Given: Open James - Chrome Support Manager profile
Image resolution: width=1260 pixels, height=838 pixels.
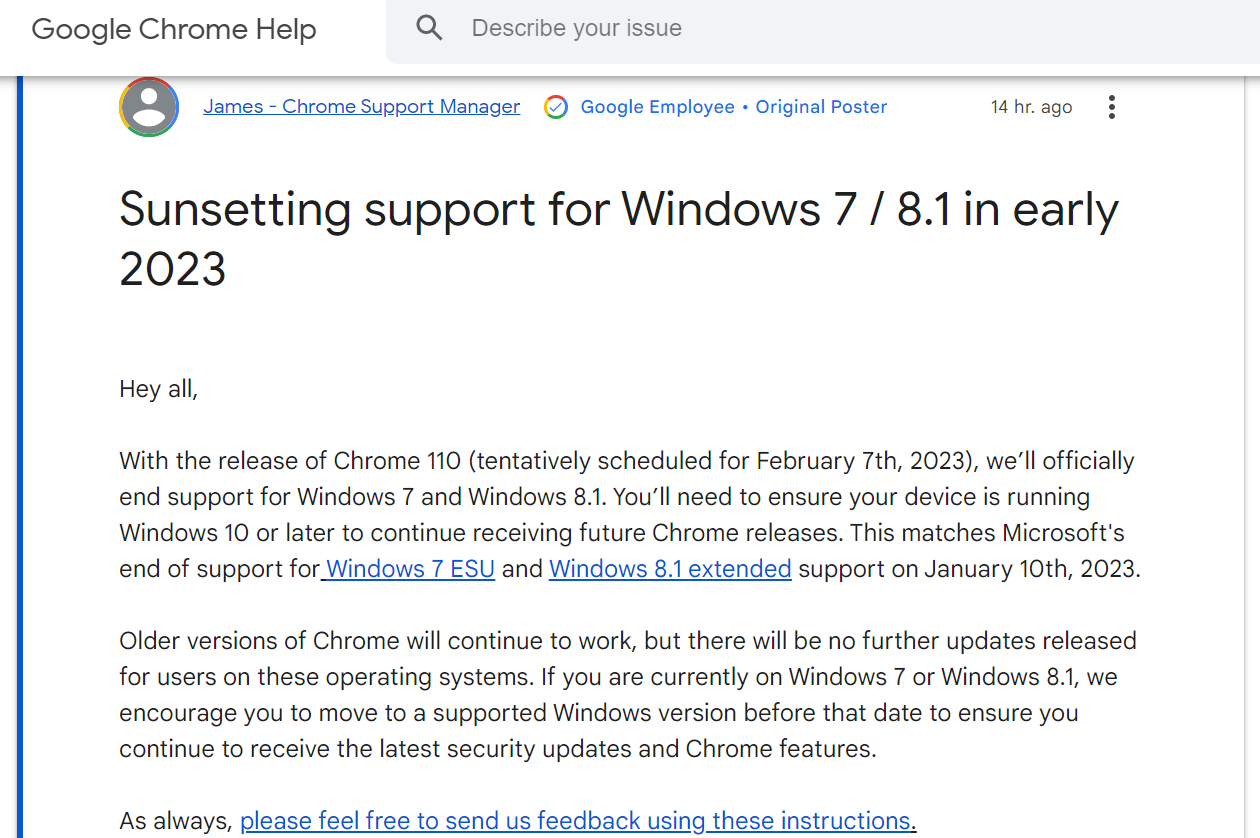Looking at the screenshot, I should pyautogui.click(x=361, y=107).
